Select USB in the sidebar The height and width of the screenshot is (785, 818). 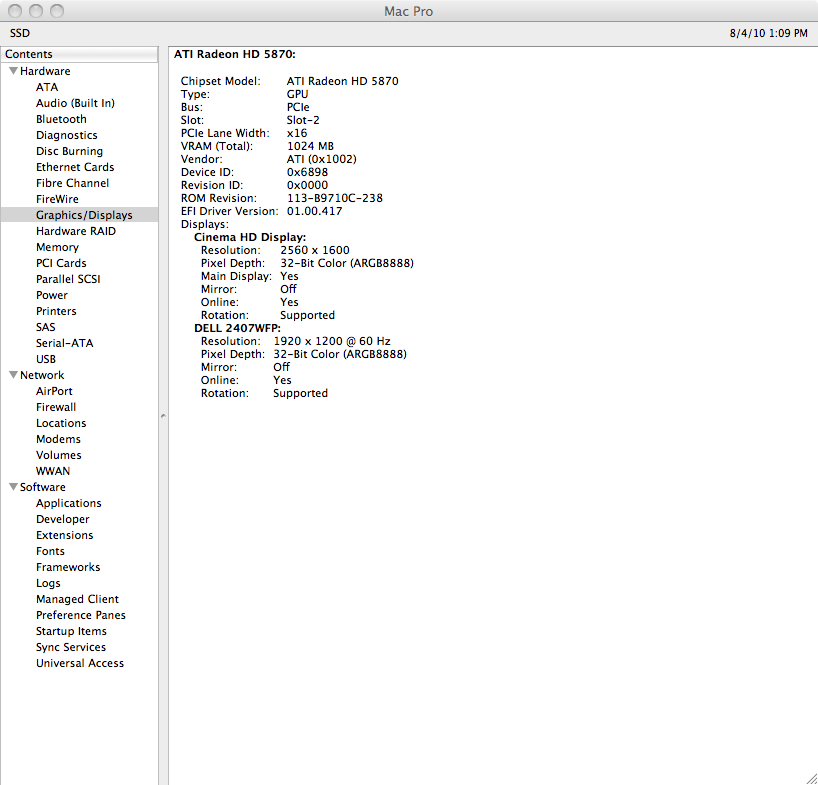click(46, 359)
